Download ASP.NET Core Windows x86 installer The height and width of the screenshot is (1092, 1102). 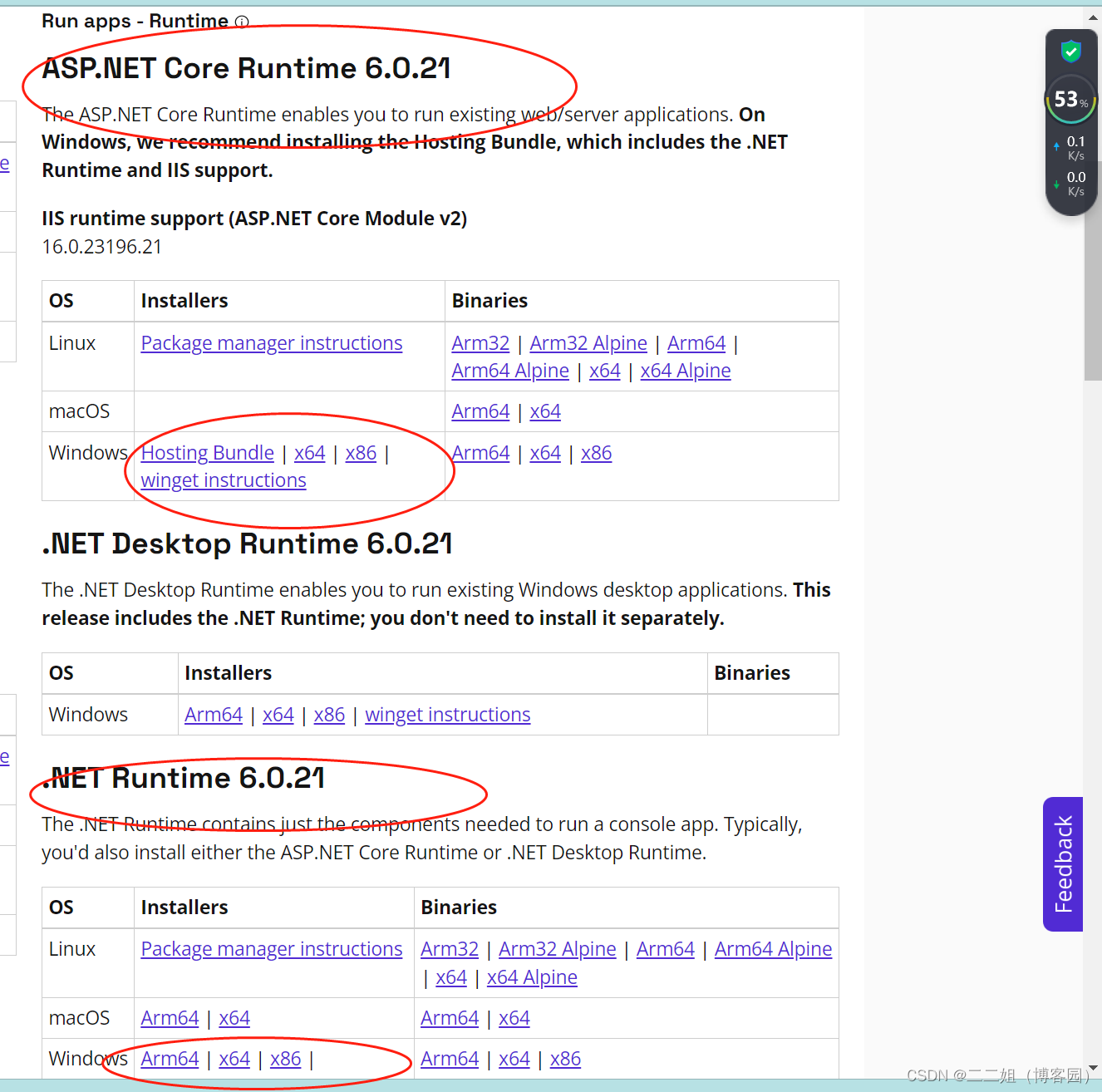point(361,453)
